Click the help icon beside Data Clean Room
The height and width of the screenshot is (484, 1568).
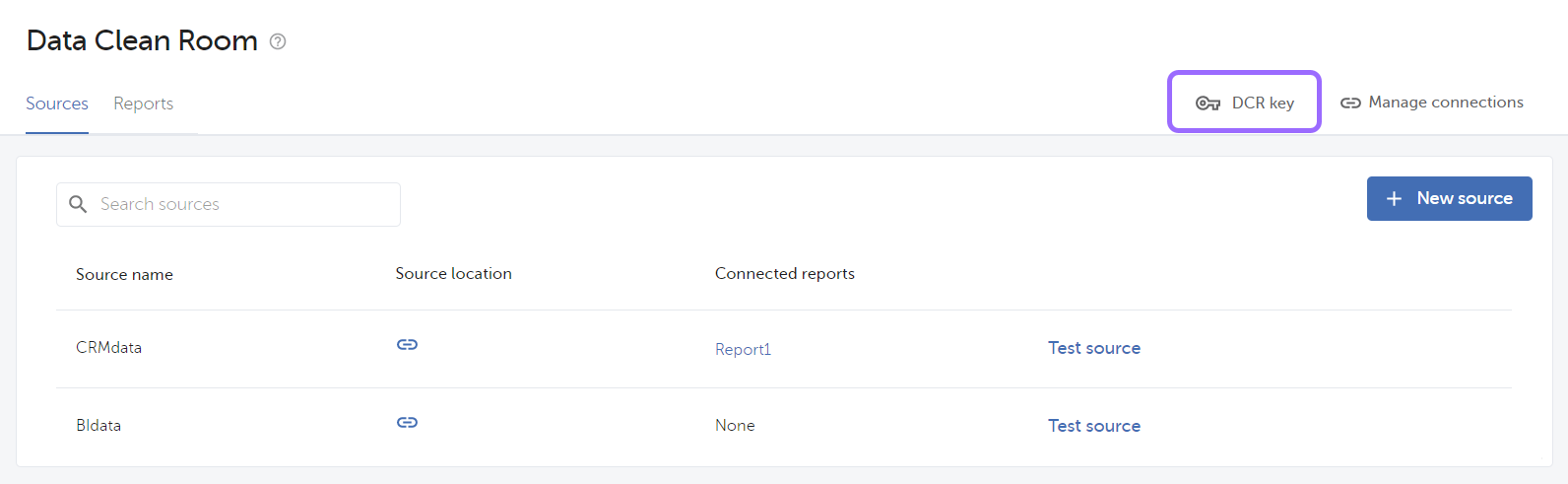[278, 41]
